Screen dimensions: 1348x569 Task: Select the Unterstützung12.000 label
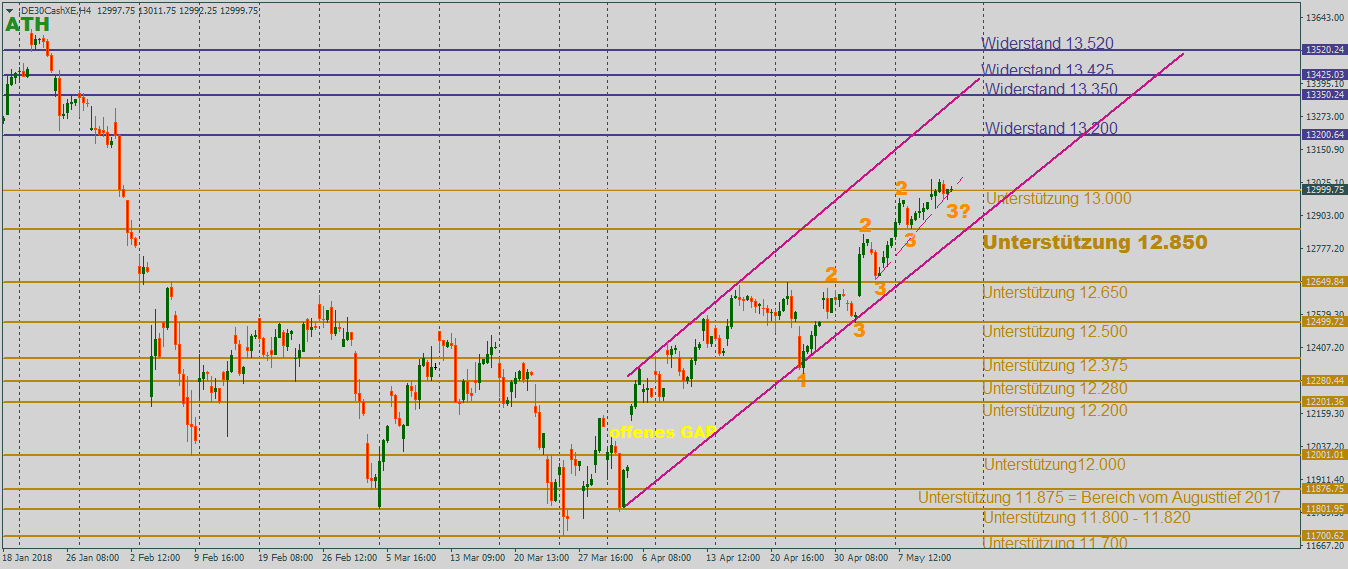point(1055,464)
